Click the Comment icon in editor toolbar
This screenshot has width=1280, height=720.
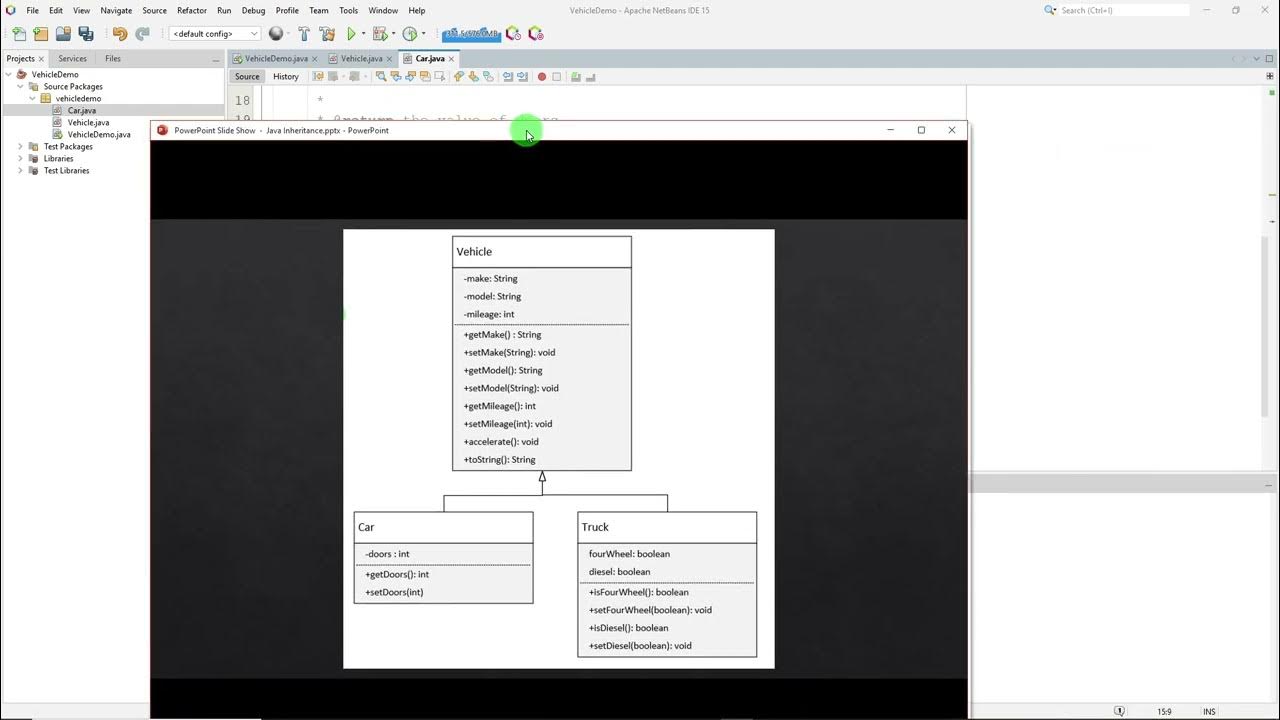point(576,76)
